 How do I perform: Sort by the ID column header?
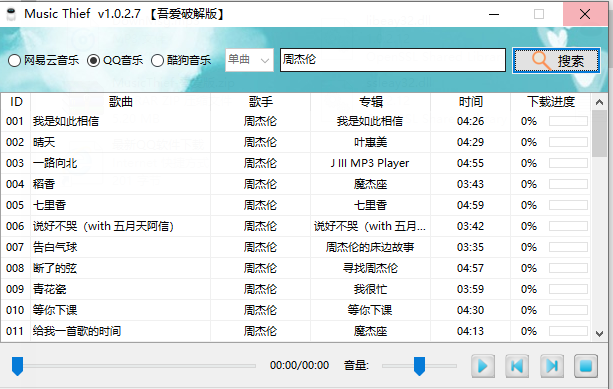pyautogui.click(x=16, y=102)
